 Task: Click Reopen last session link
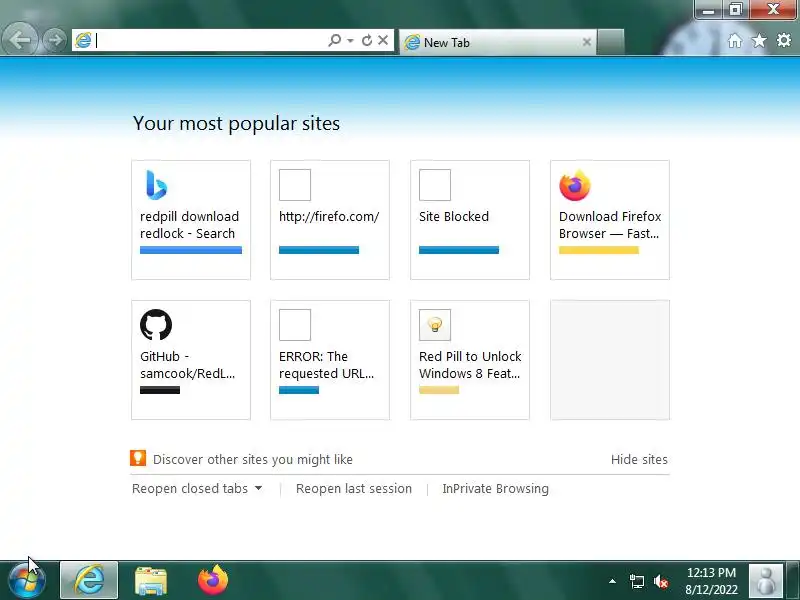click(354, 488)
